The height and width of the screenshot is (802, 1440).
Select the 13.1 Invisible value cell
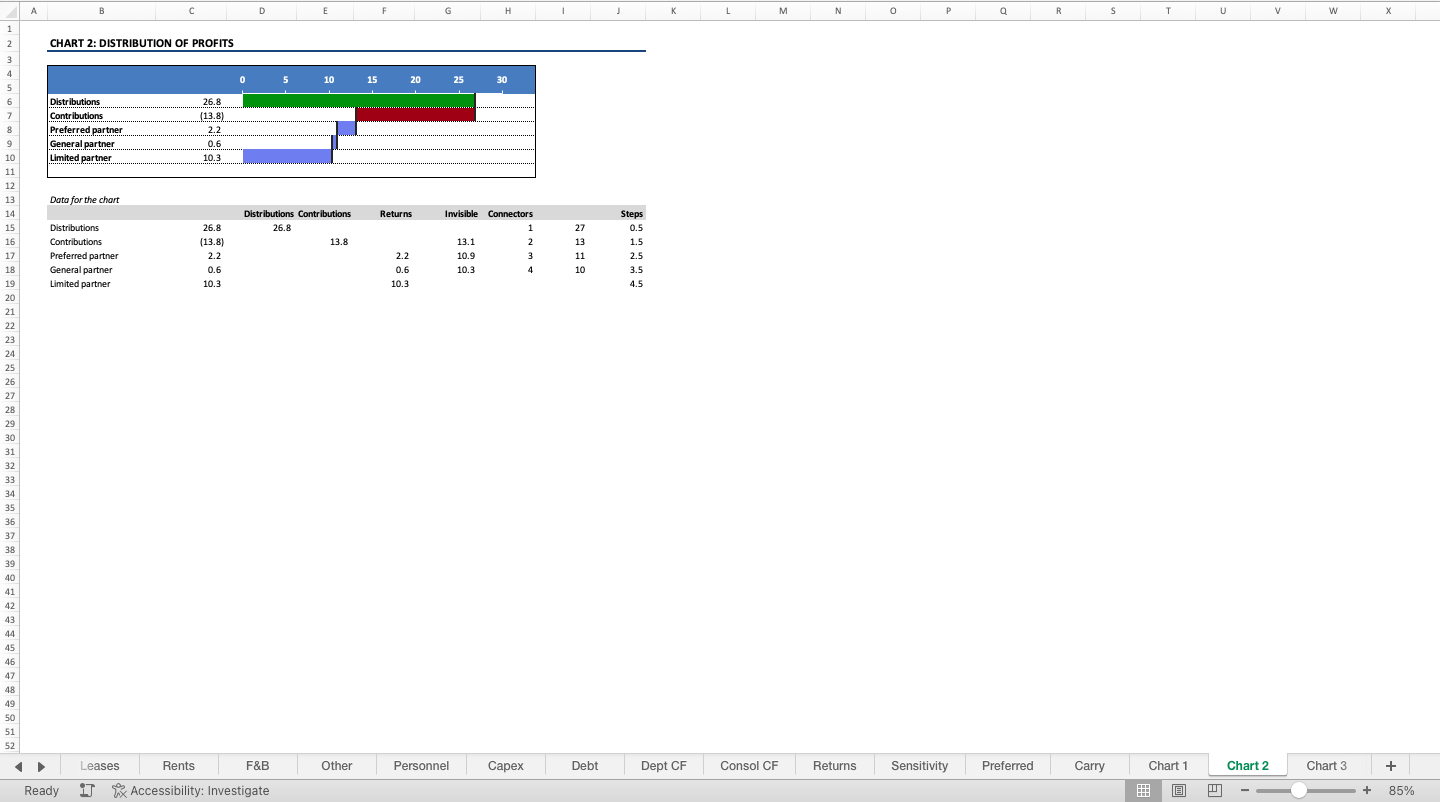pos(465,242)
